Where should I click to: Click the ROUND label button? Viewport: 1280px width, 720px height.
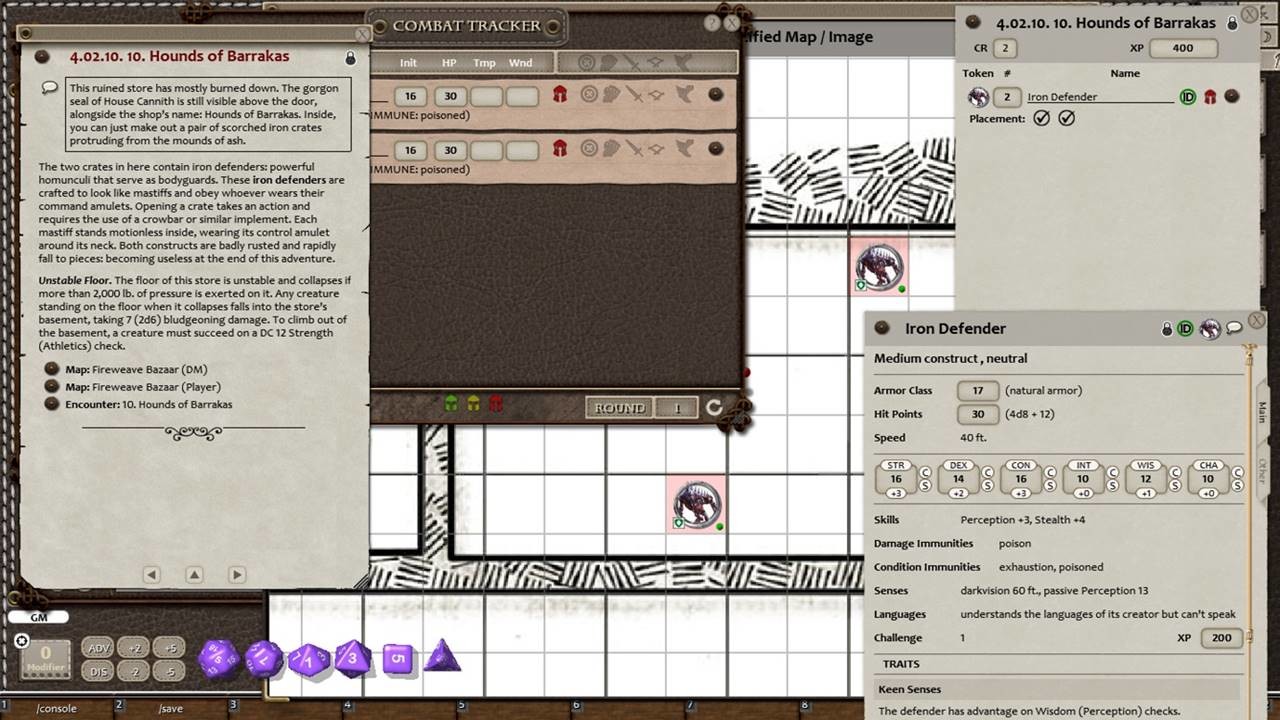pyautogui.click(x=620, y=408)
